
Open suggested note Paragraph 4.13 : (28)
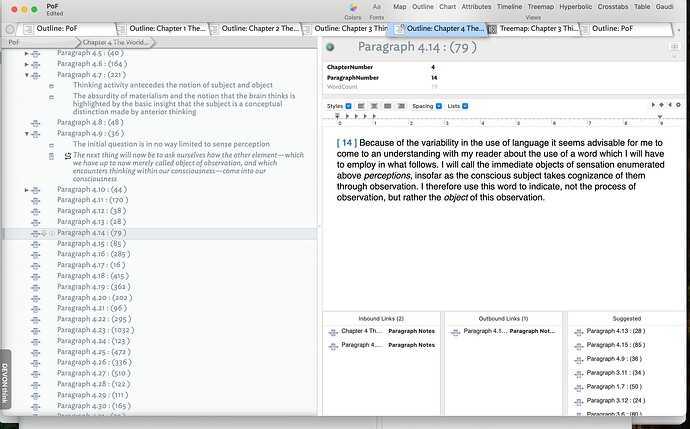616,331
